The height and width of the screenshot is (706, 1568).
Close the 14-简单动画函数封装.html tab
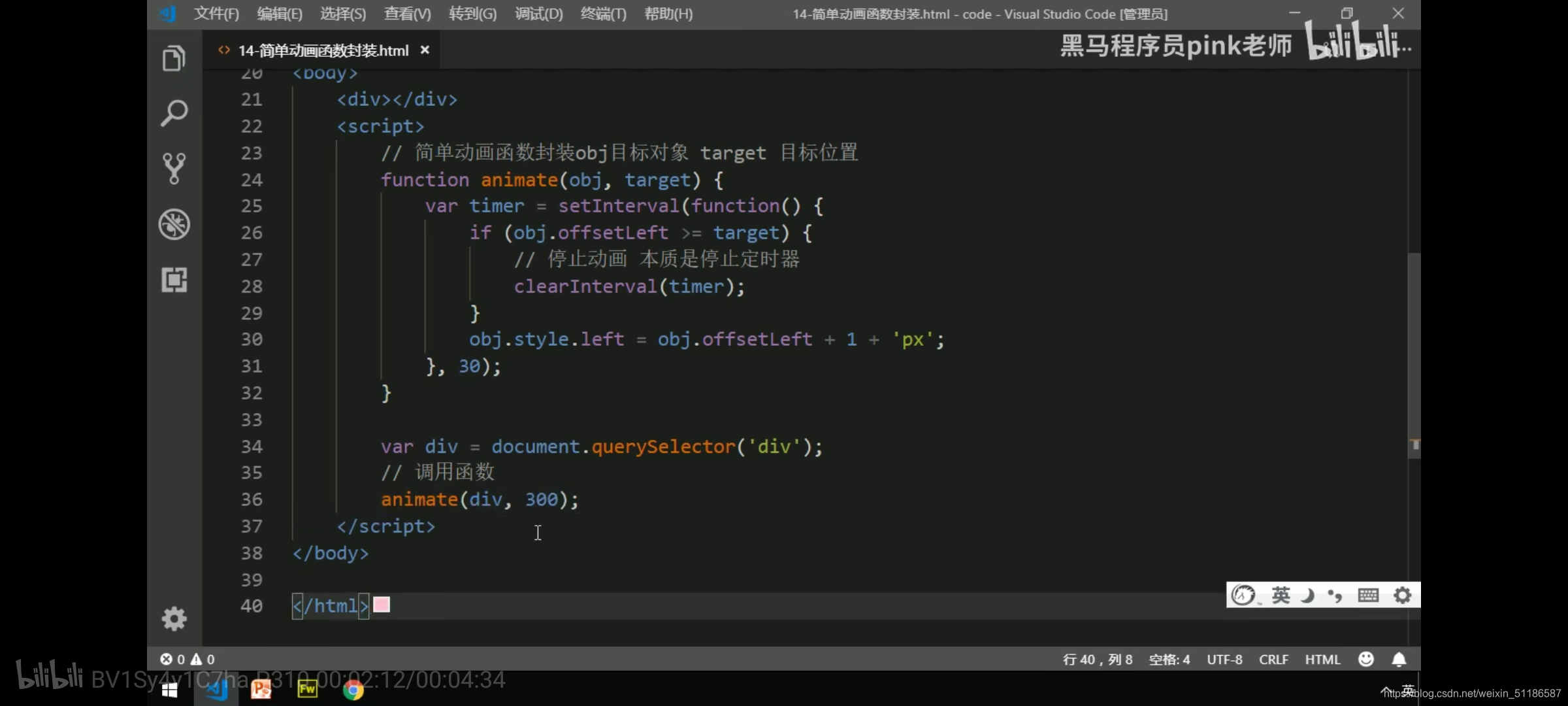(425, 50)
